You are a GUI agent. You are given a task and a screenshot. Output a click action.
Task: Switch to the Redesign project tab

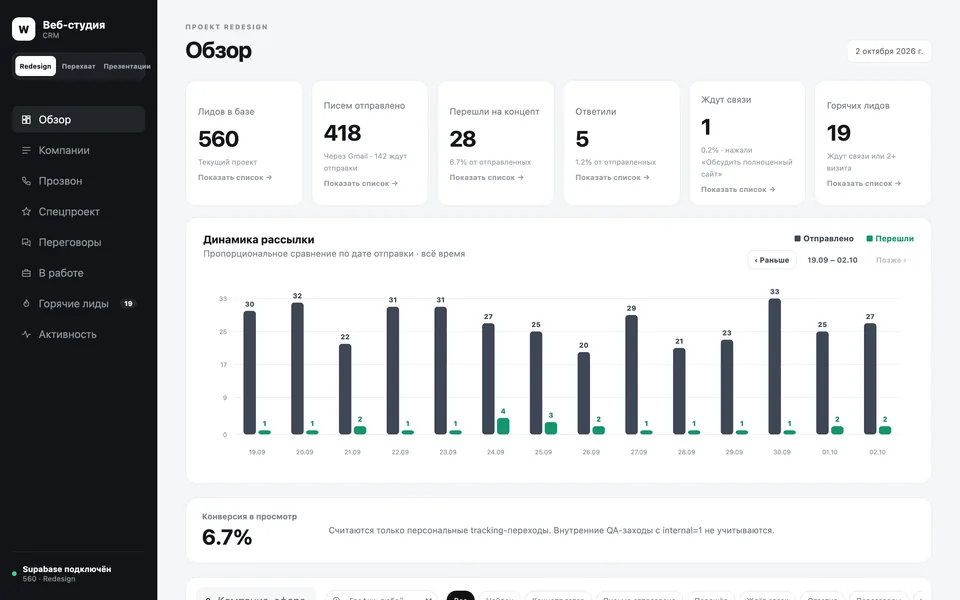click(x=36, y=66)
